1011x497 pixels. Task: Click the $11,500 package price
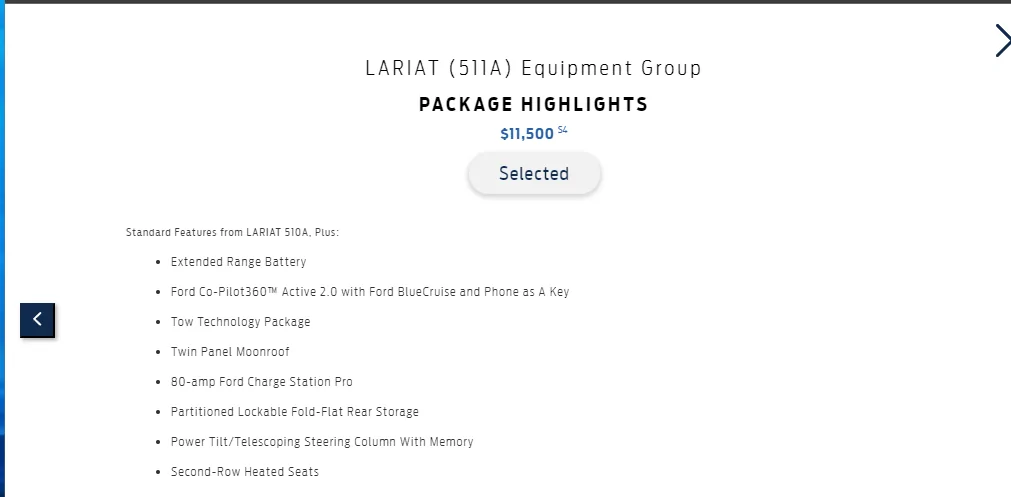coord(527,134)
